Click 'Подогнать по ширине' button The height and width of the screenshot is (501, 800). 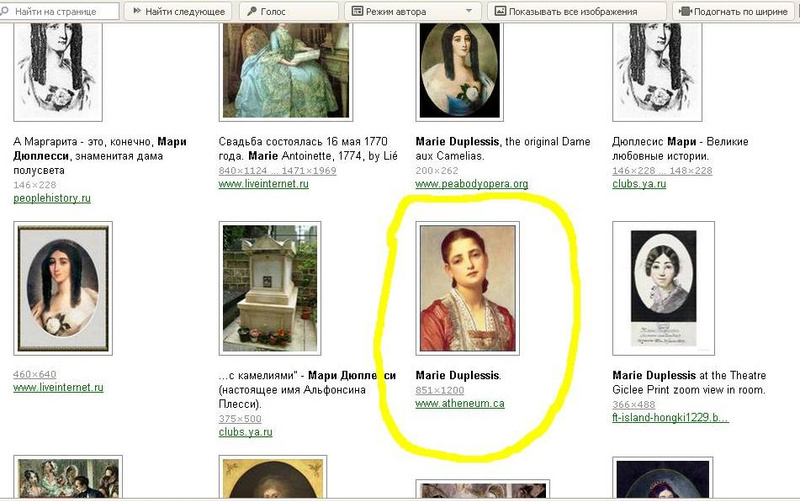coord(736,11)
